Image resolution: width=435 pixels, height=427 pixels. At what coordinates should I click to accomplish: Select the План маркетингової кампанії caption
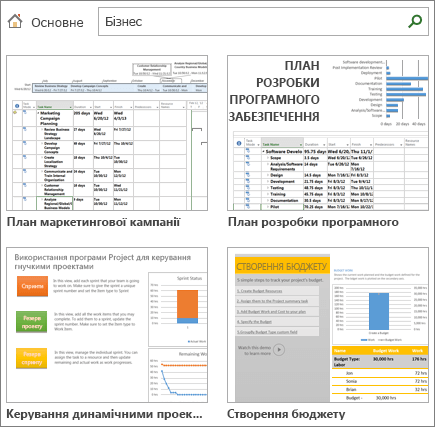point(93,222)
